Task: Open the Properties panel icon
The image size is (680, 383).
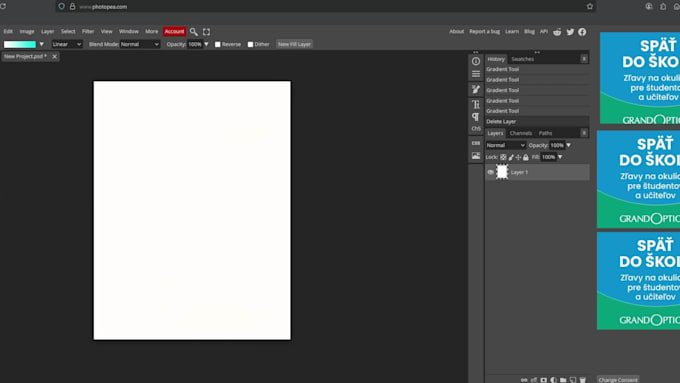Action: (x=476, y=74)
